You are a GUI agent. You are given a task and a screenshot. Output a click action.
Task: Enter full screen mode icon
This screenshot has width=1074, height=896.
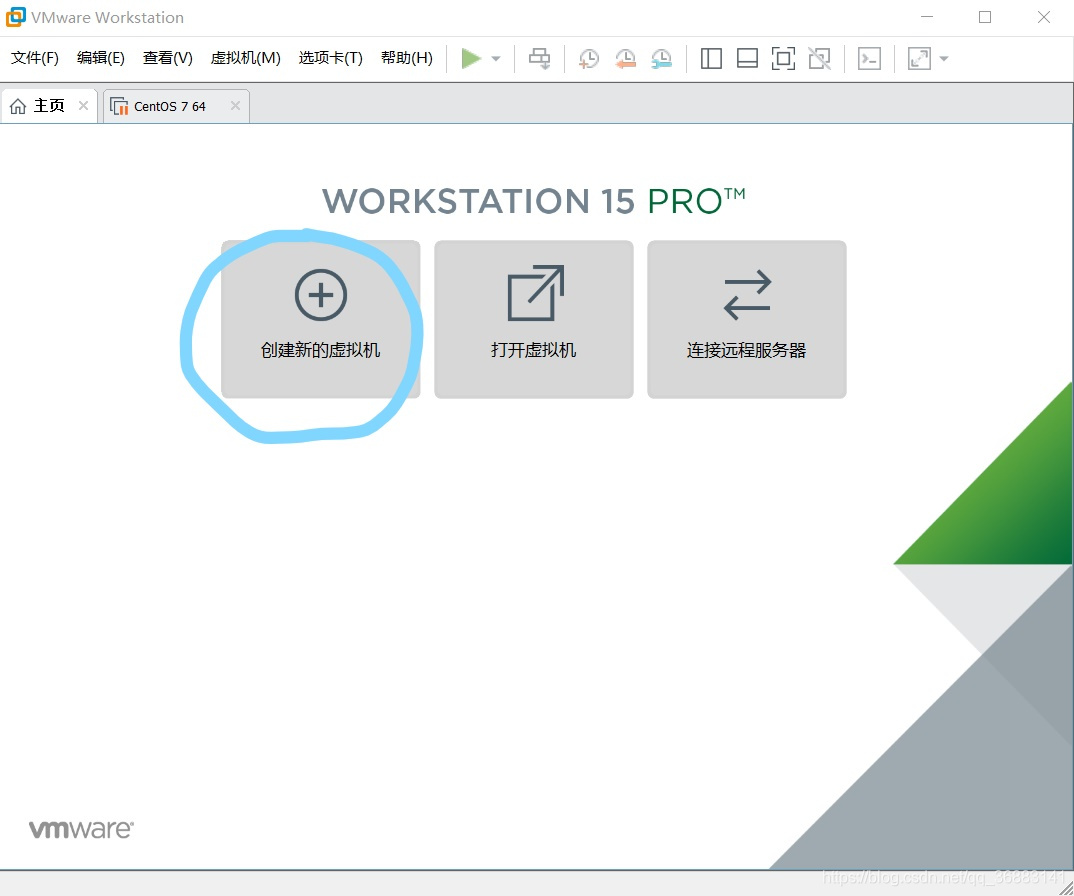[783, 58]
